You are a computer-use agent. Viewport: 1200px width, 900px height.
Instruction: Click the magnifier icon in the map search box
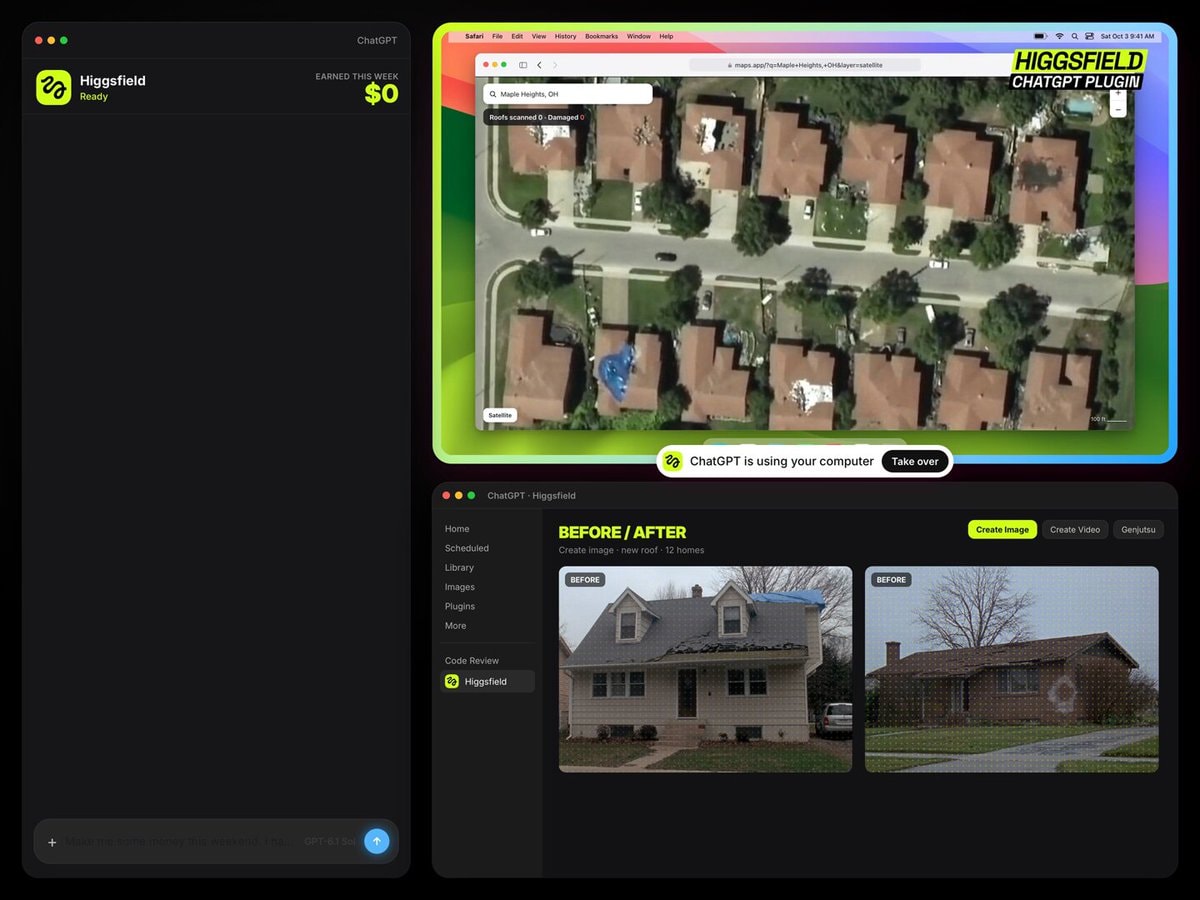pyautogui.click(x=493, y=94)
